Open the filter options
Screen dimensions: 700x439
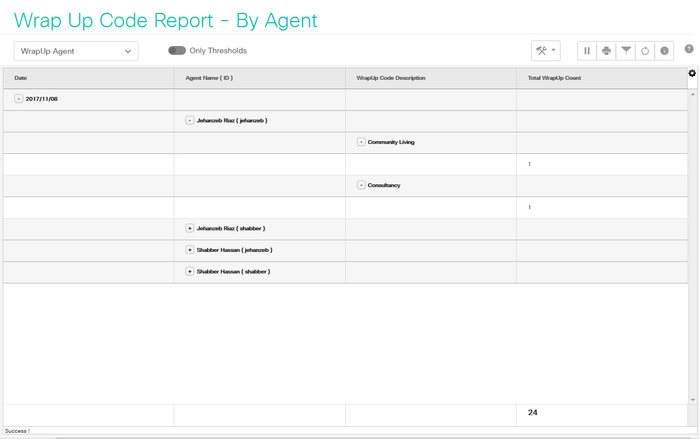coord(626,51)
